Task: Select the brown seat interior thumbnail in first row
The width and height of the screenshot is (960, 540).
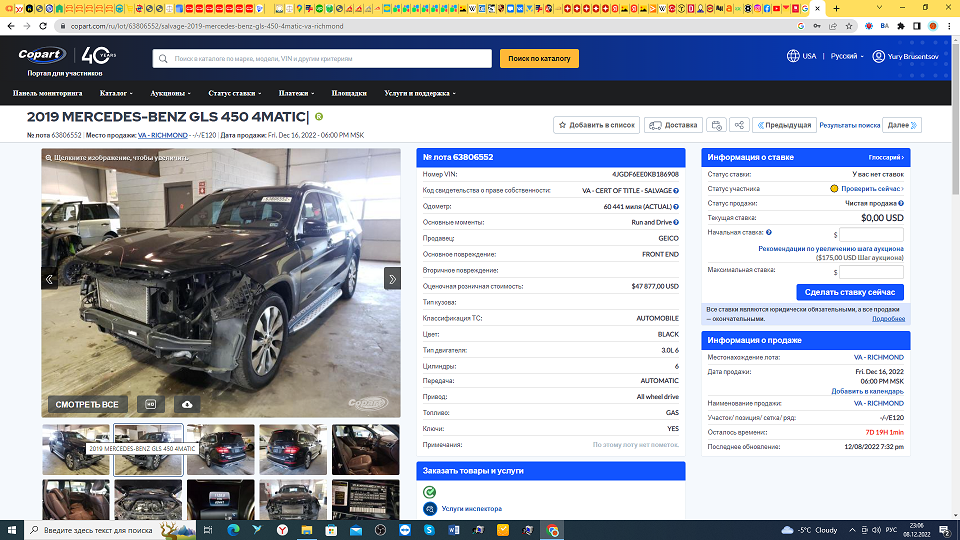Action: 366,450
